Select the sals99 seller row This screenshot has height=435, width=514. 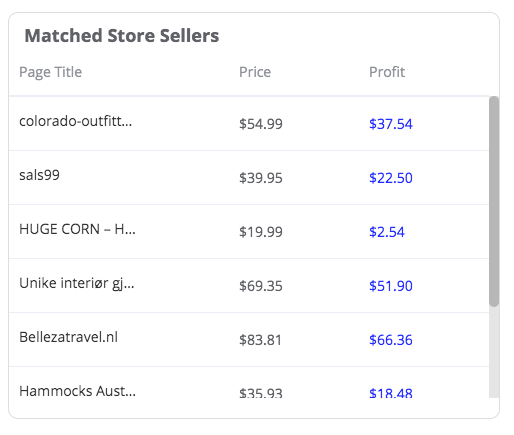pos(249,177)
